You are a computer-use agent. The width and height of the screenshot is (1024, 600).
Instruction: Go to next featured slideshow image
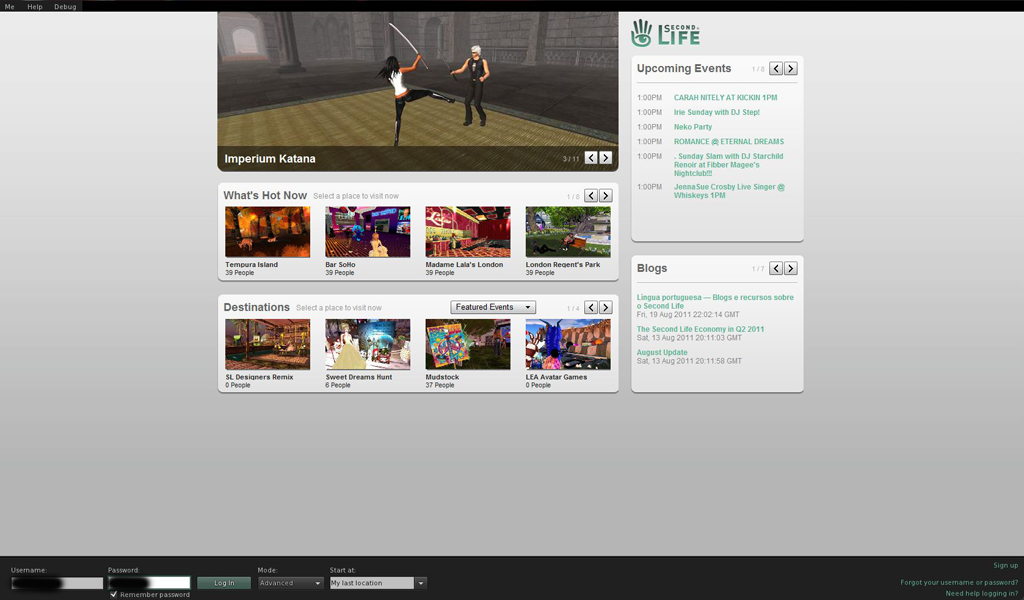[x=605, y=158]
